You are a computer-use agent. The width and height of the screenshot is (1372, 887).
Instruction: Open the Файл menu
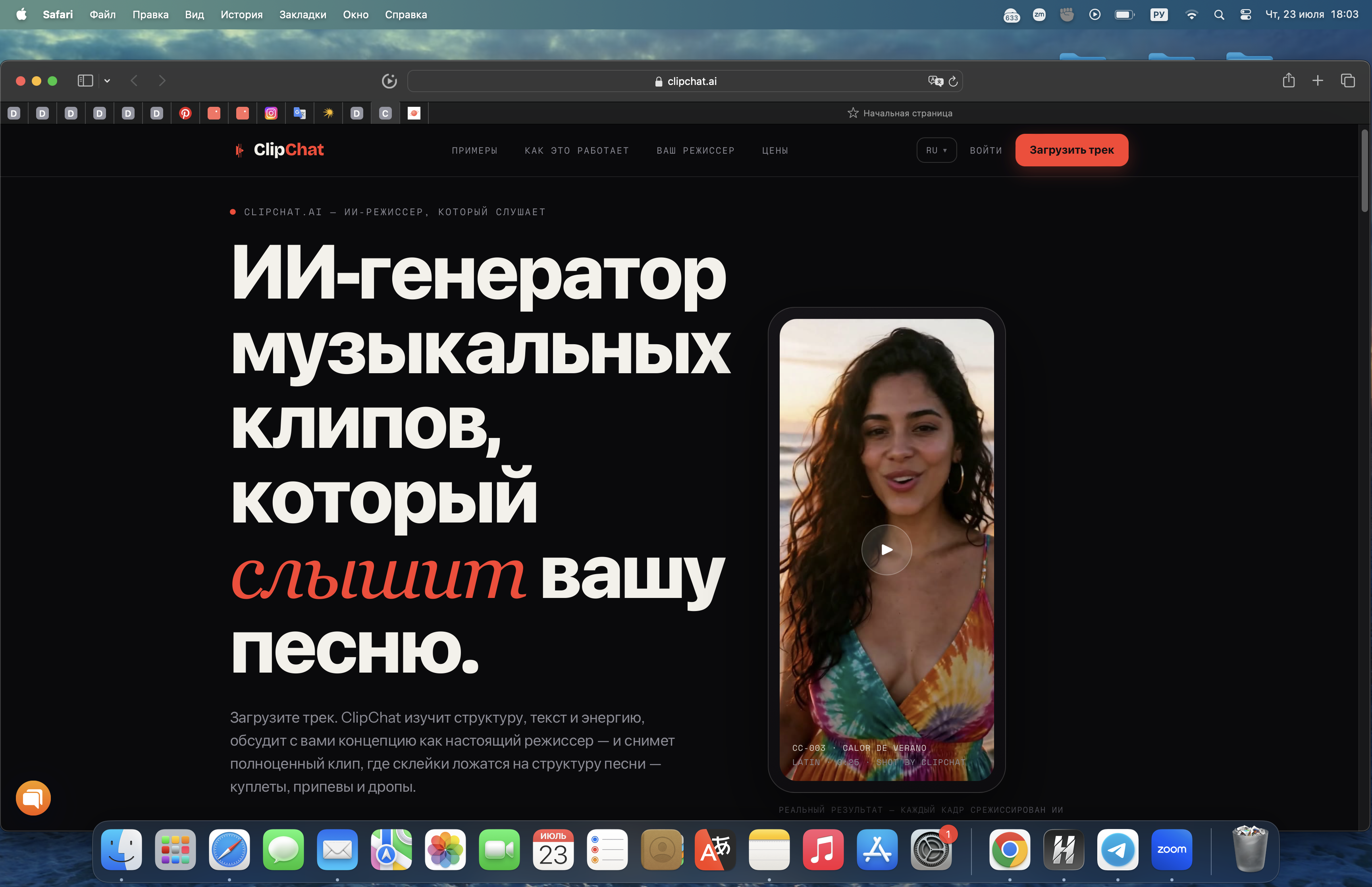pos(102,14)
